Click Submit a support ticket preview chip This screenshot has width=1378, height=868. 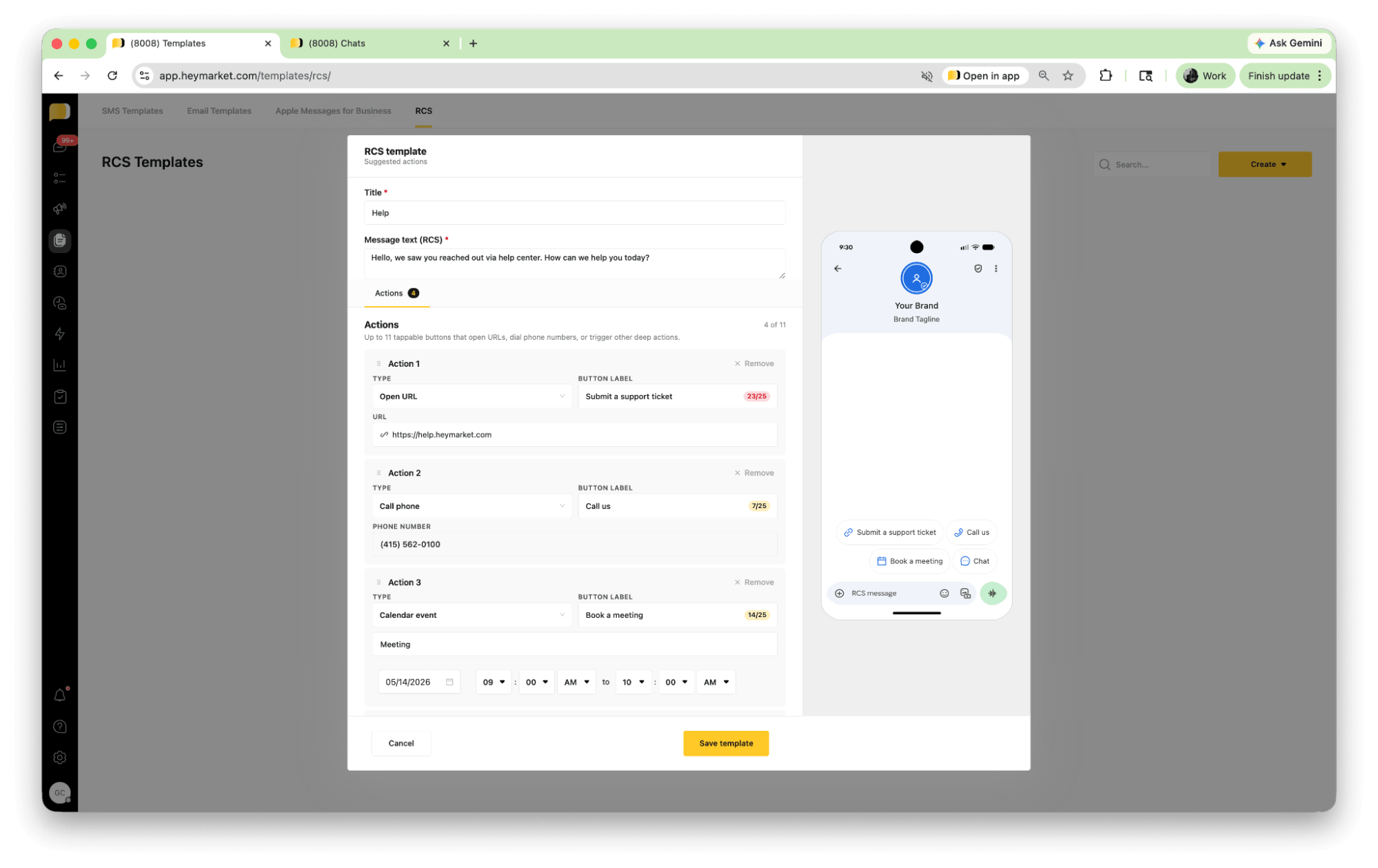[889, 532]
